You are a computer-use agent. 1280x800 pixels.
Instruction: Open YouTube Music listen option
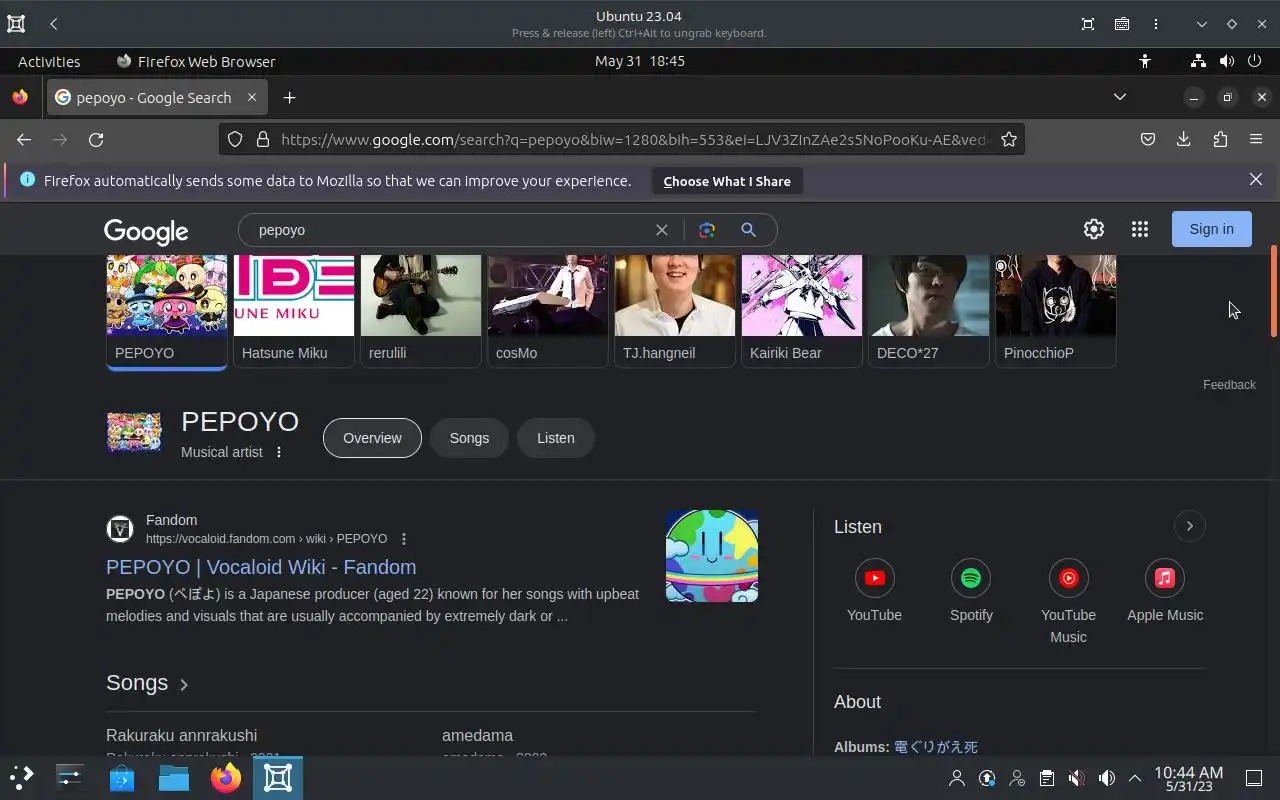click(1068, 602)
